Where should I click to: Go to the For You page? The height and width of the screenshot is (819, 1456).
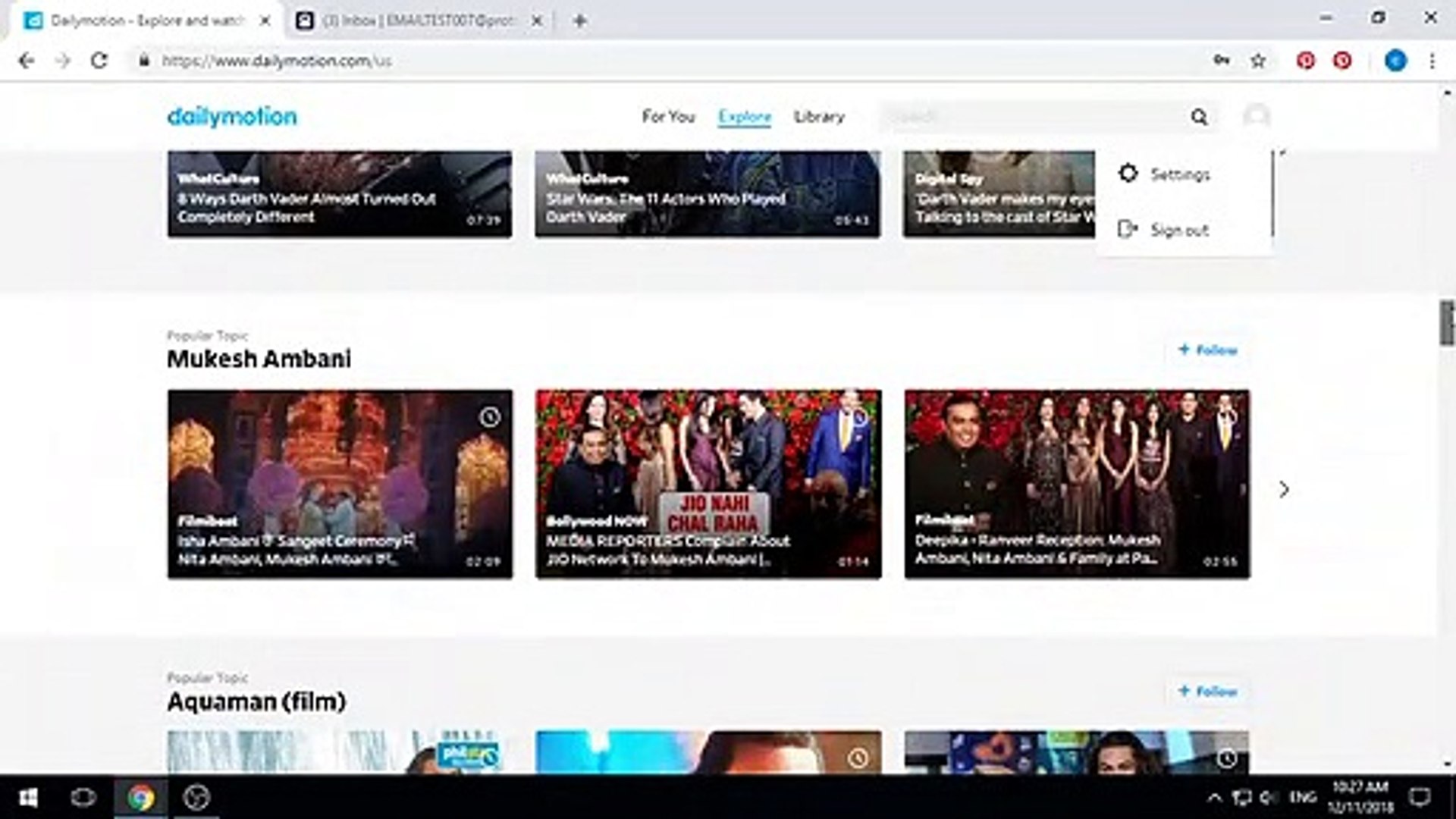click(668, 117)
